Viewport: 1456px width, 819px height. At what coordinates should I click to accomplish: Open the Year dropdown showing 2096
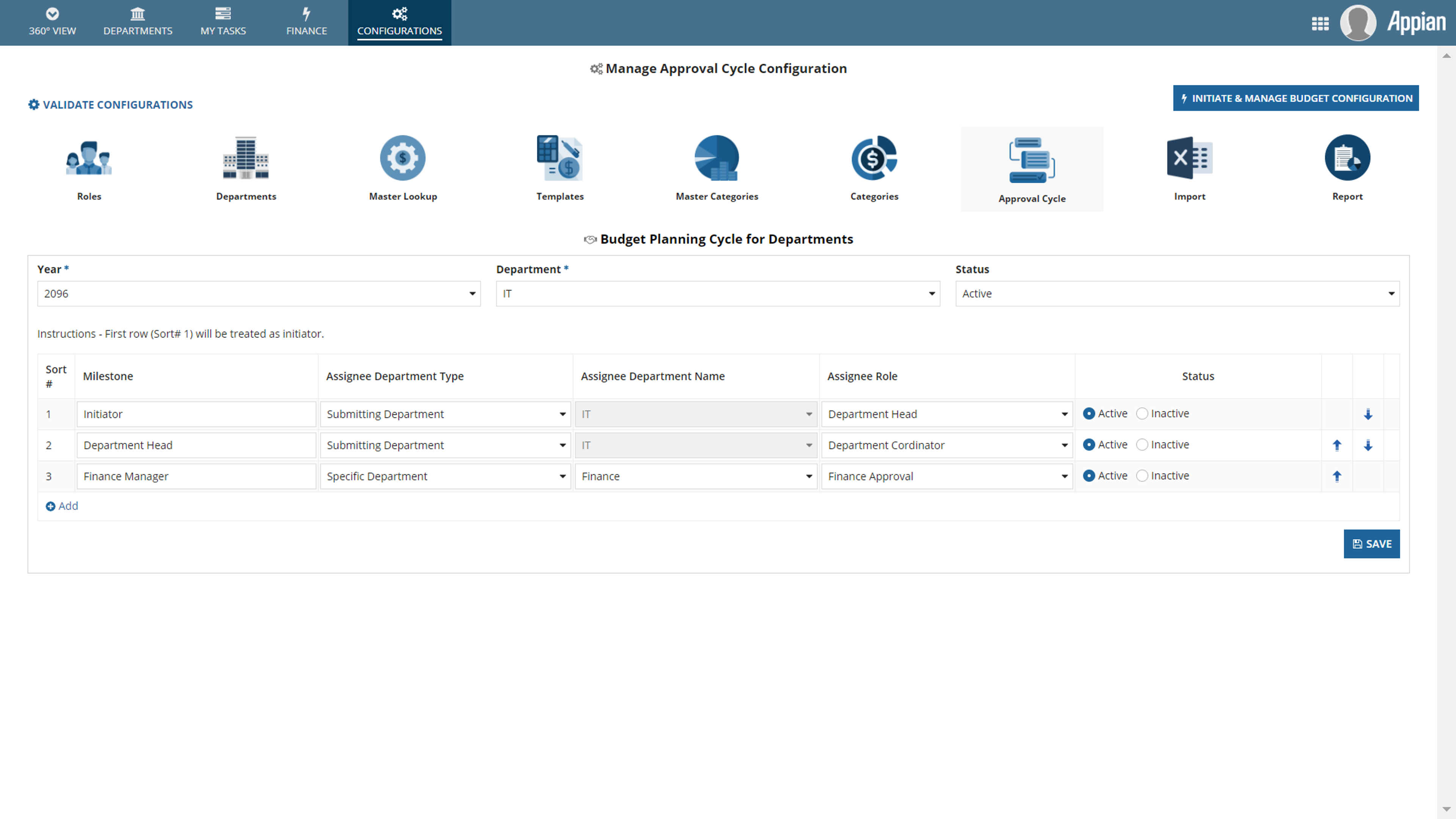pos(259,294)
